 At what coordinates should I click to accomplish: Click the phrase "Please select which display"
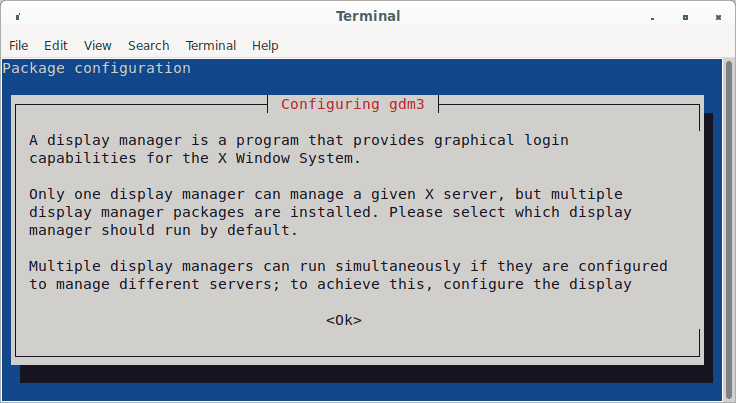[x=510, y=212]
